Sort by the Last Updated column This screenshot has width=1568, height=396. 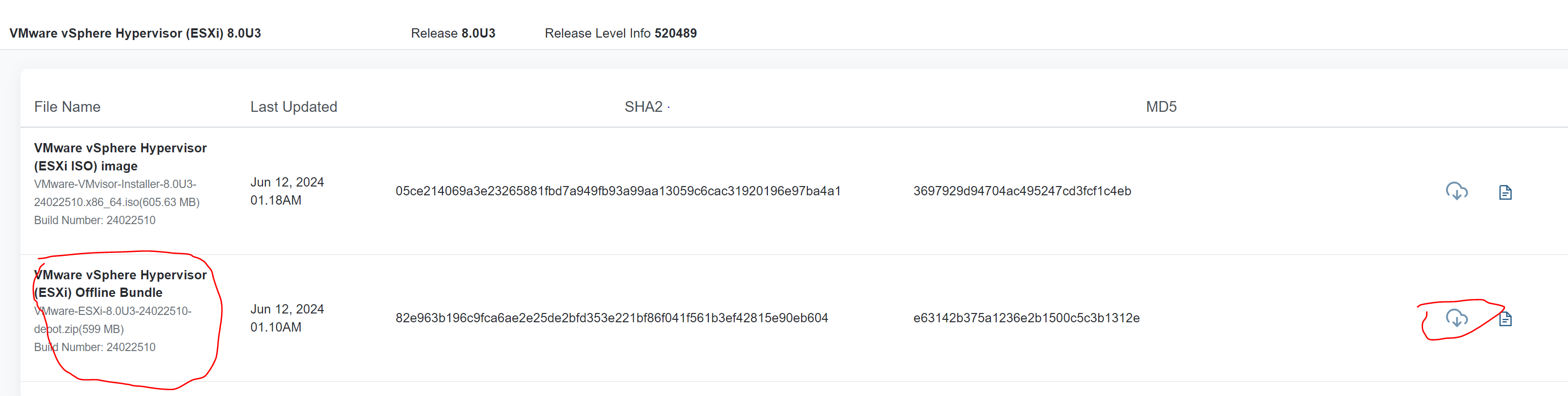click(x=293, y=106)
